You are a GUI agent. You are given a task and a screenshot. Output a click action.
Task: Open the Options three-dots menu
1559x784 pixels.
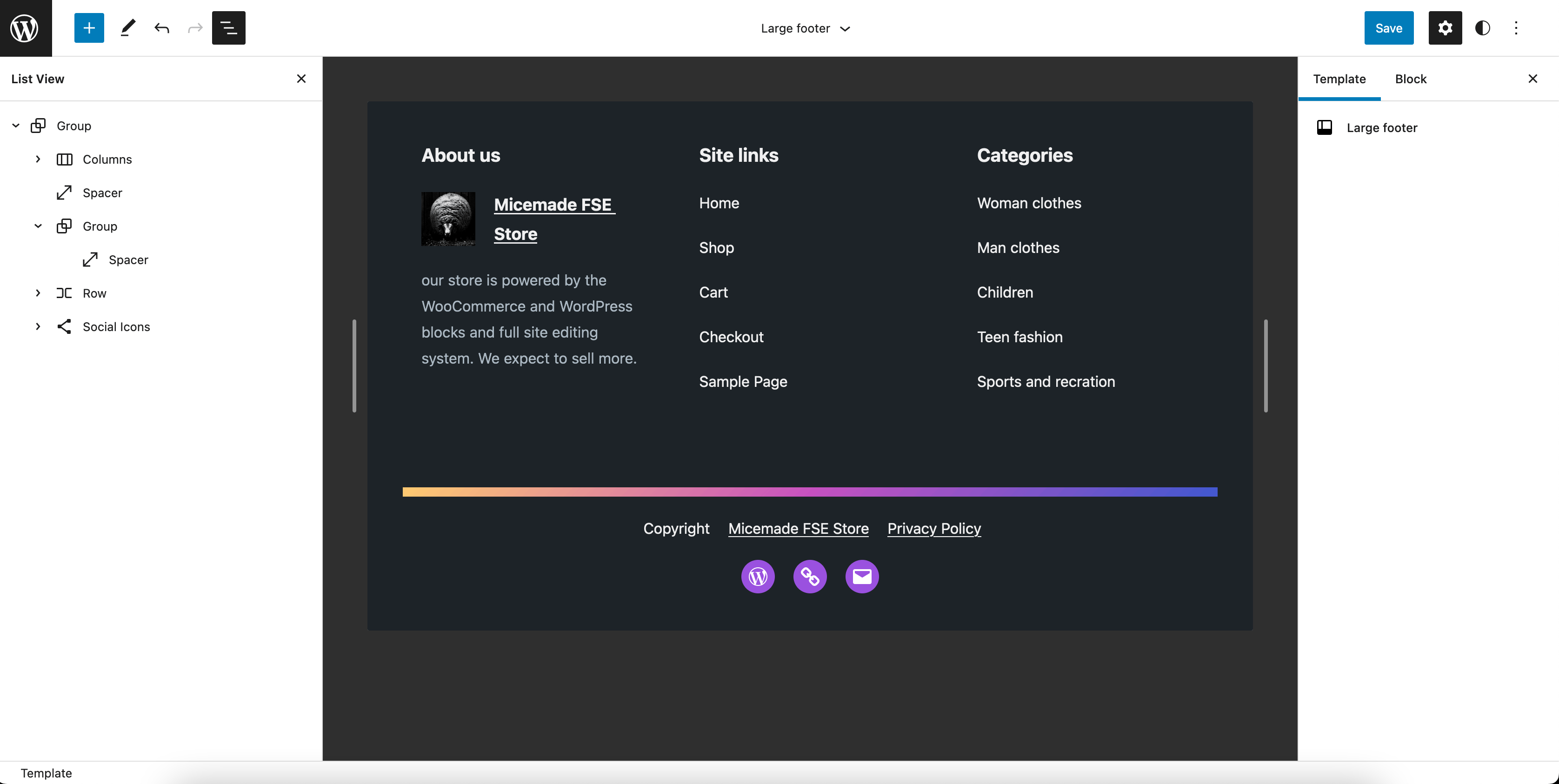(1516, 28)
